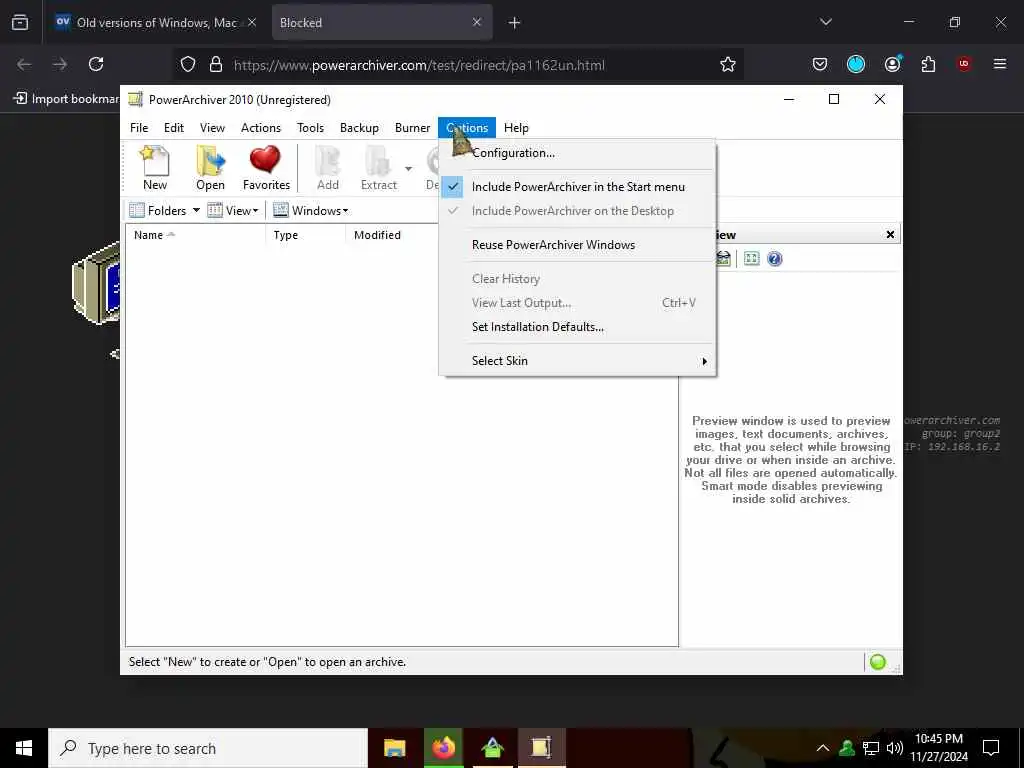Open a new Firefox tab
The width and height of the screenshot is (1024, 768).
(514, 23)
